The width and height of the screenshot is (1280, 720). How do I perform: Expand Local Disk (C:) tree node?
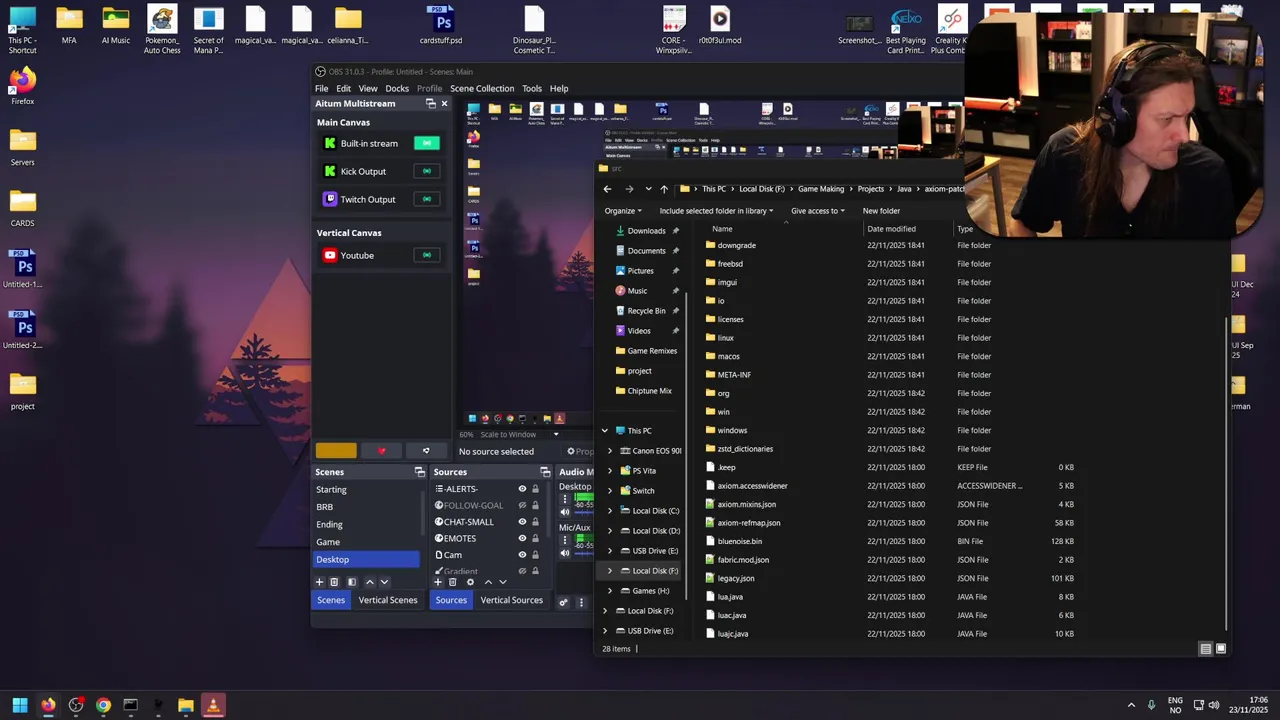click(610, 511)
